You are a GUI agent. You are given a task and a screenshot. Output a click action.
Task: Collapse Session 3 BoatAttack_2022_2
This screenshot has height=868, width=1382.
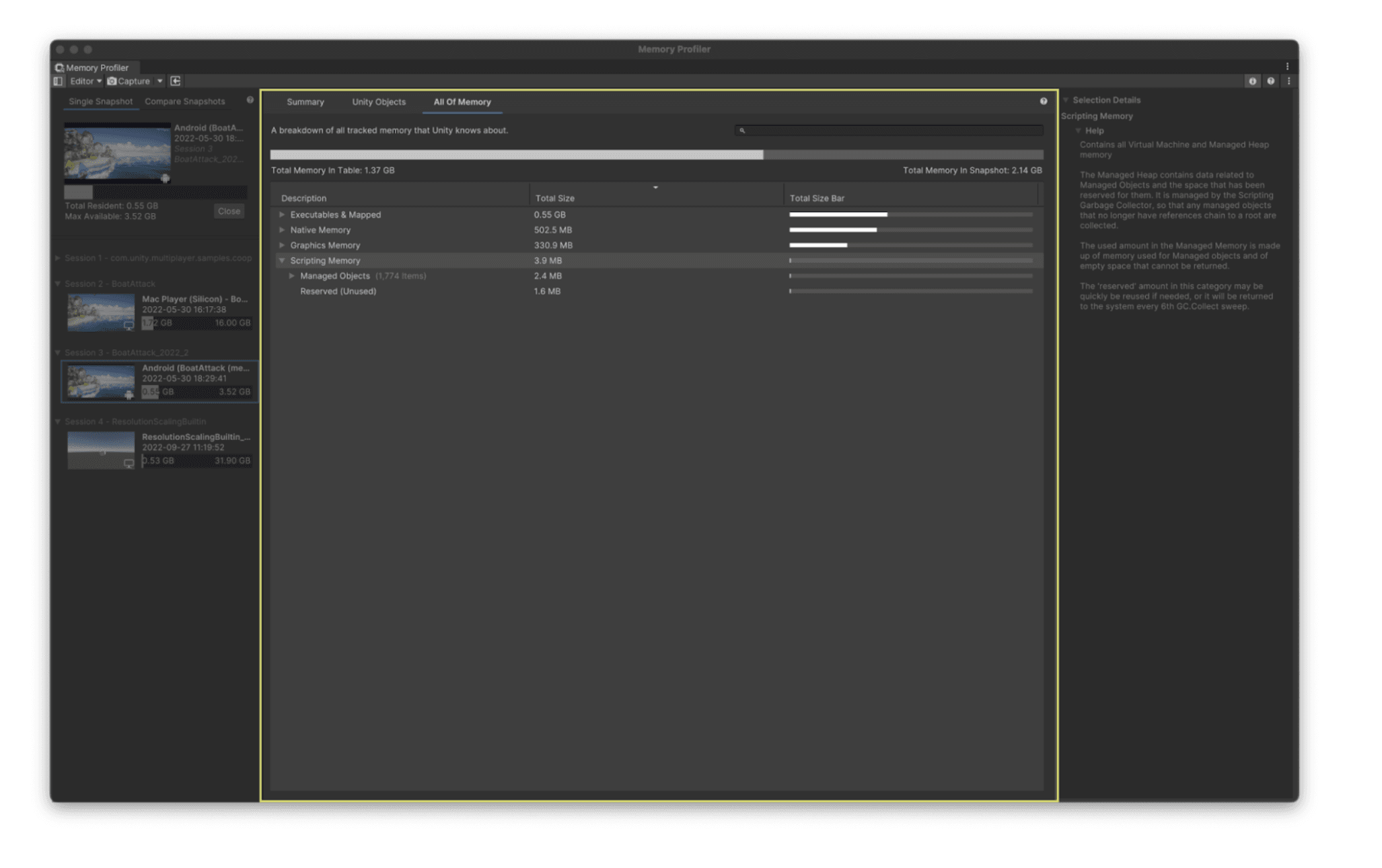(x=58, y=352)
